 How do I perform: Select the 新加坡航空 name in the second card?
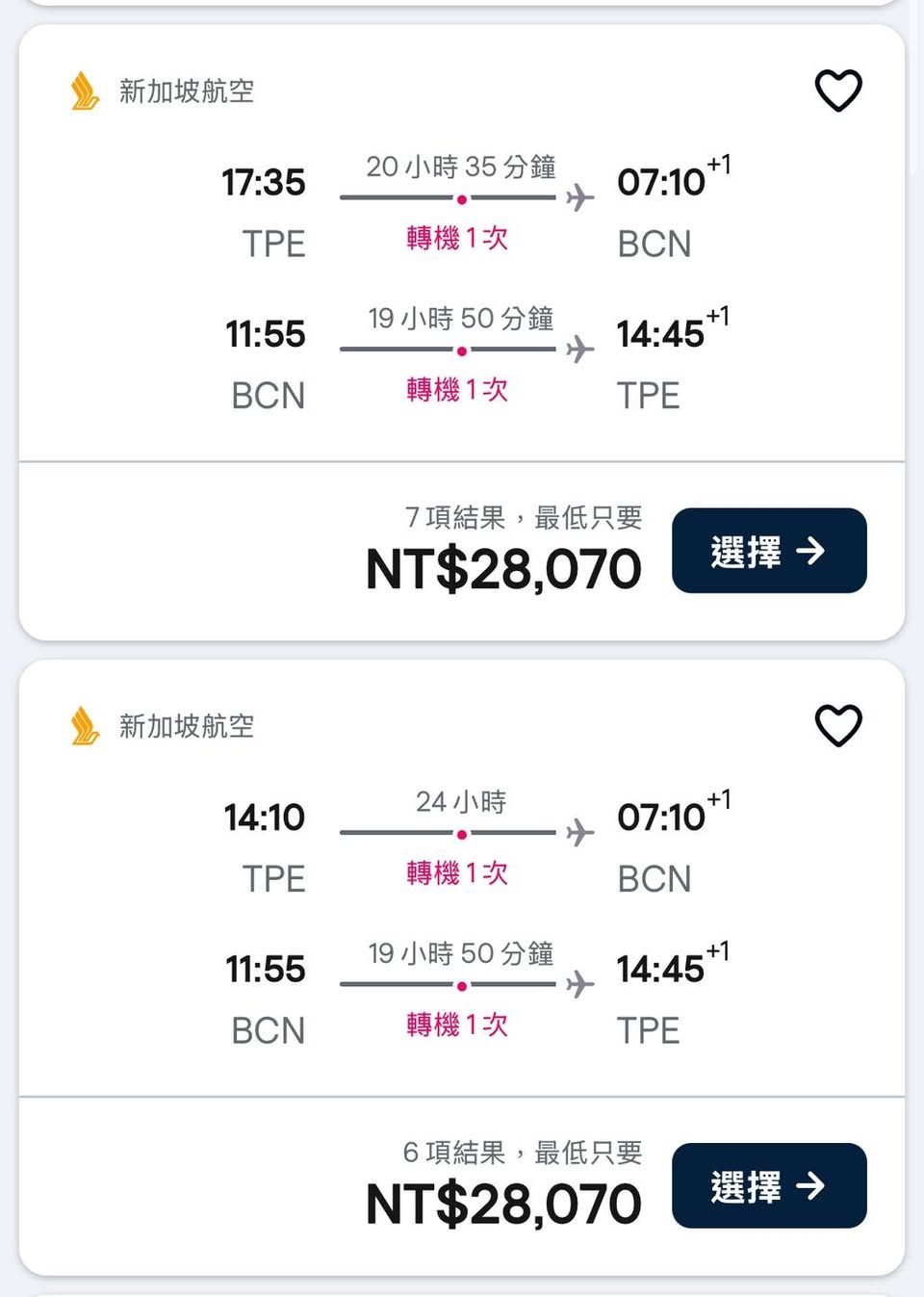(x=187, y=726)
